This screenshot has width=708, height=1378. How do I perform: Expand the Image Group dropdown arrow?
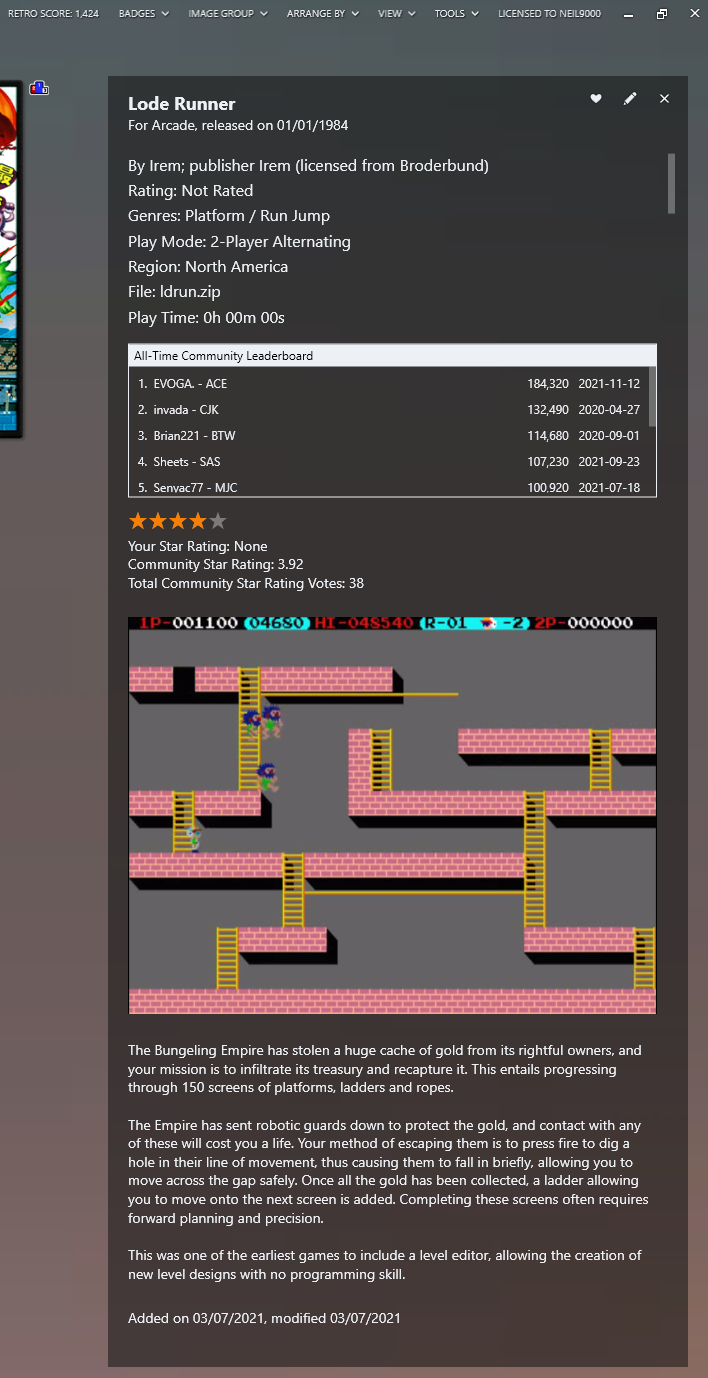(264, 14)
